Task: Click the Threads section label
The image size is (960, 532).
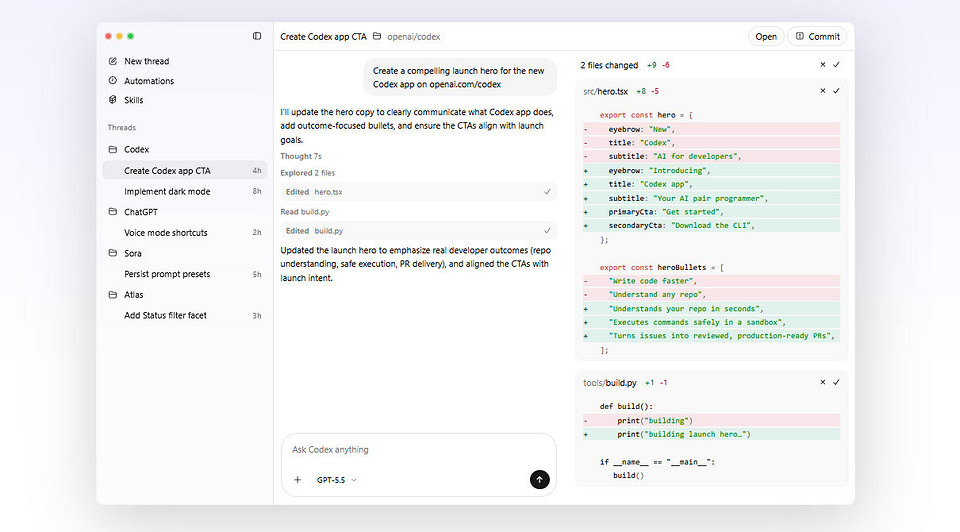Action: click(x=122, y=127)
